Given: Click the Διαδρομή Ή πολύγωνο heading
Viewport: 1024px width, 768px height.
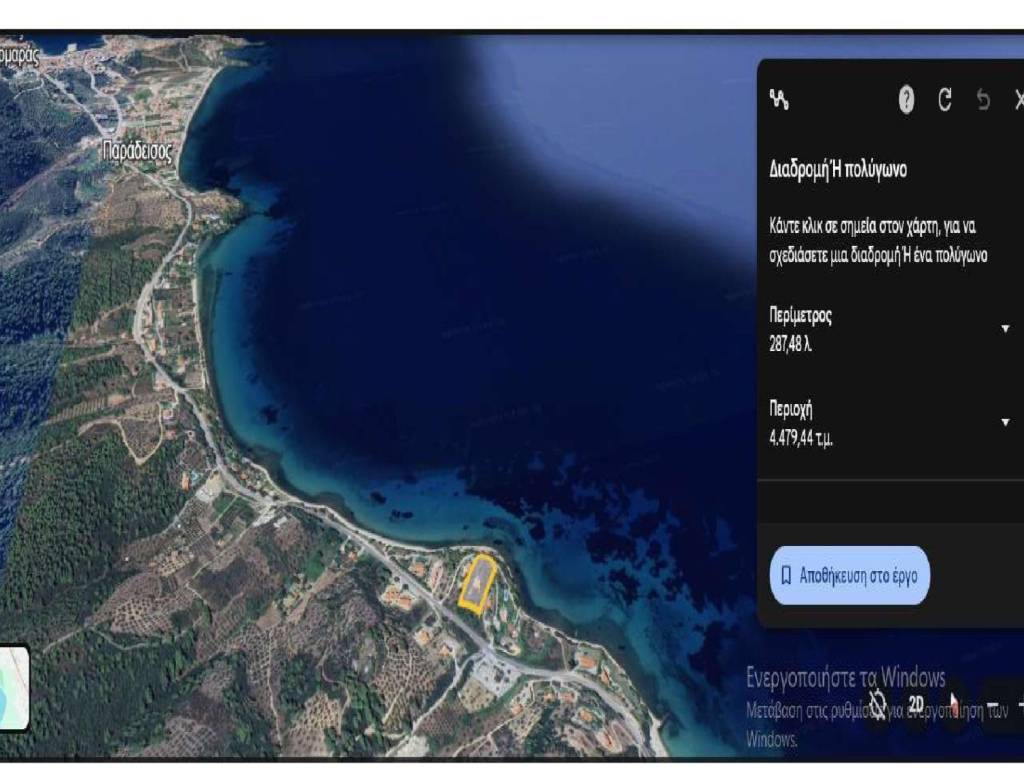Looking at the screenshot, I should pos(838,169).
